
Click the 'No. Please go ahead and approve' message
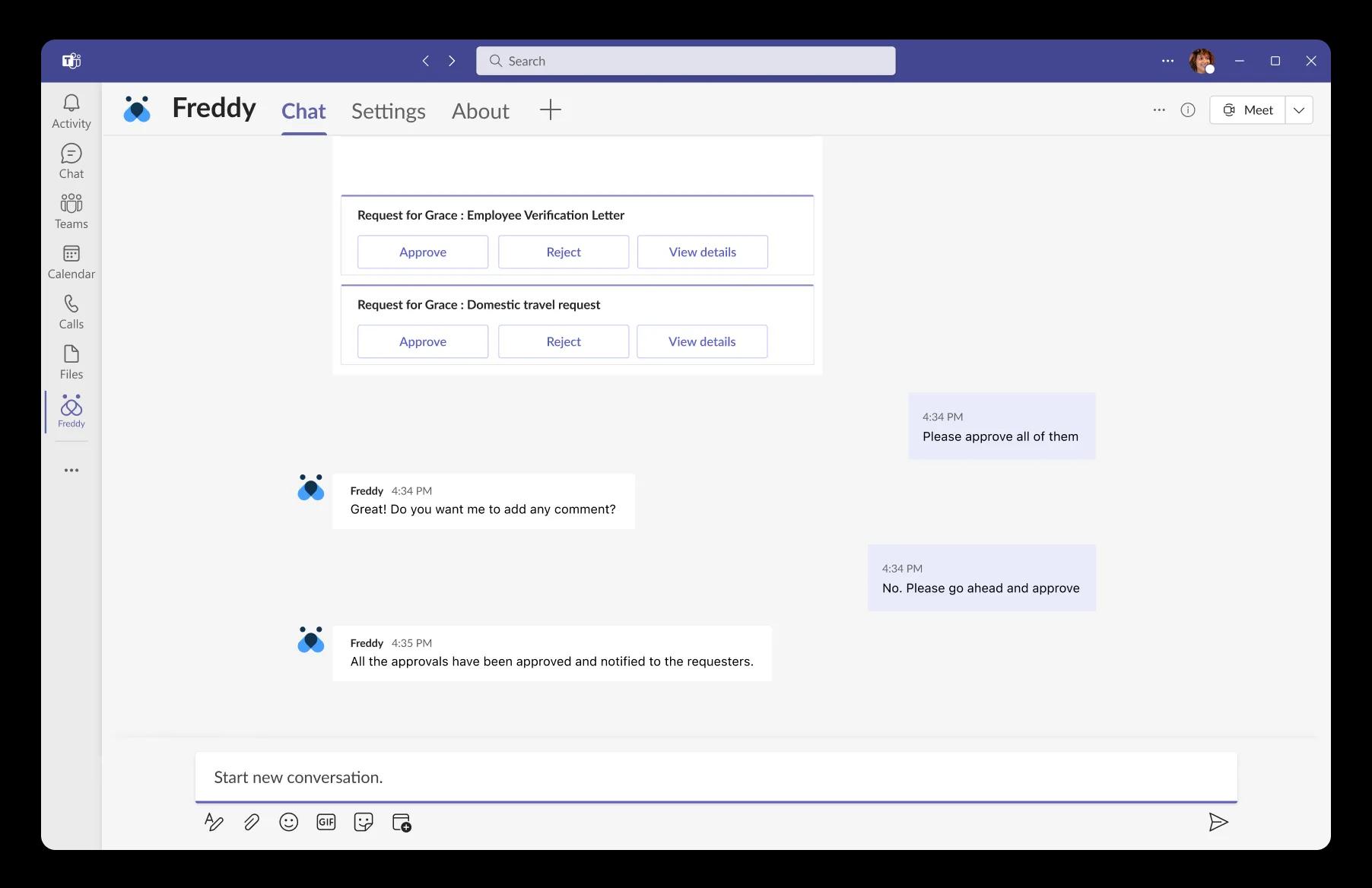tap(982, 578)
